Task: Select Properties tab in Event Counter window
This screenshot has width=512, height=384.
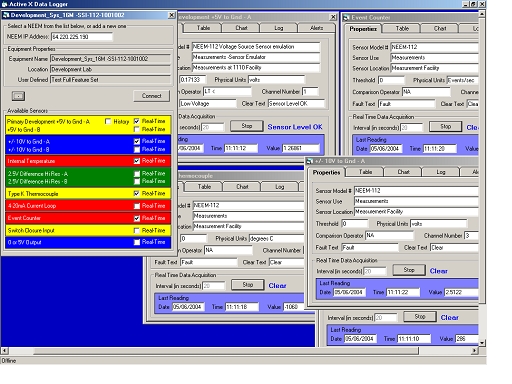Action: pyautogui.click(x=363, y=29)
